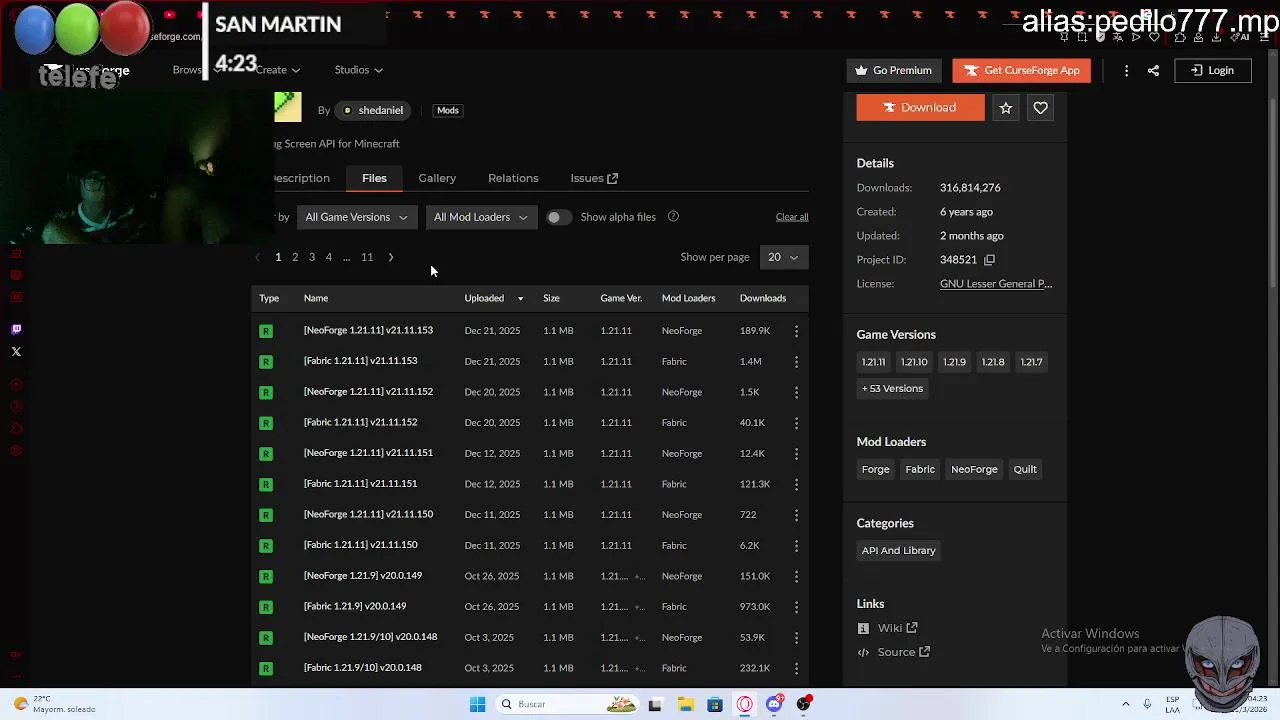Viewport: 1280px width, 720px height.
Task: Click the Login button
Action: [x=1212, y=70]
